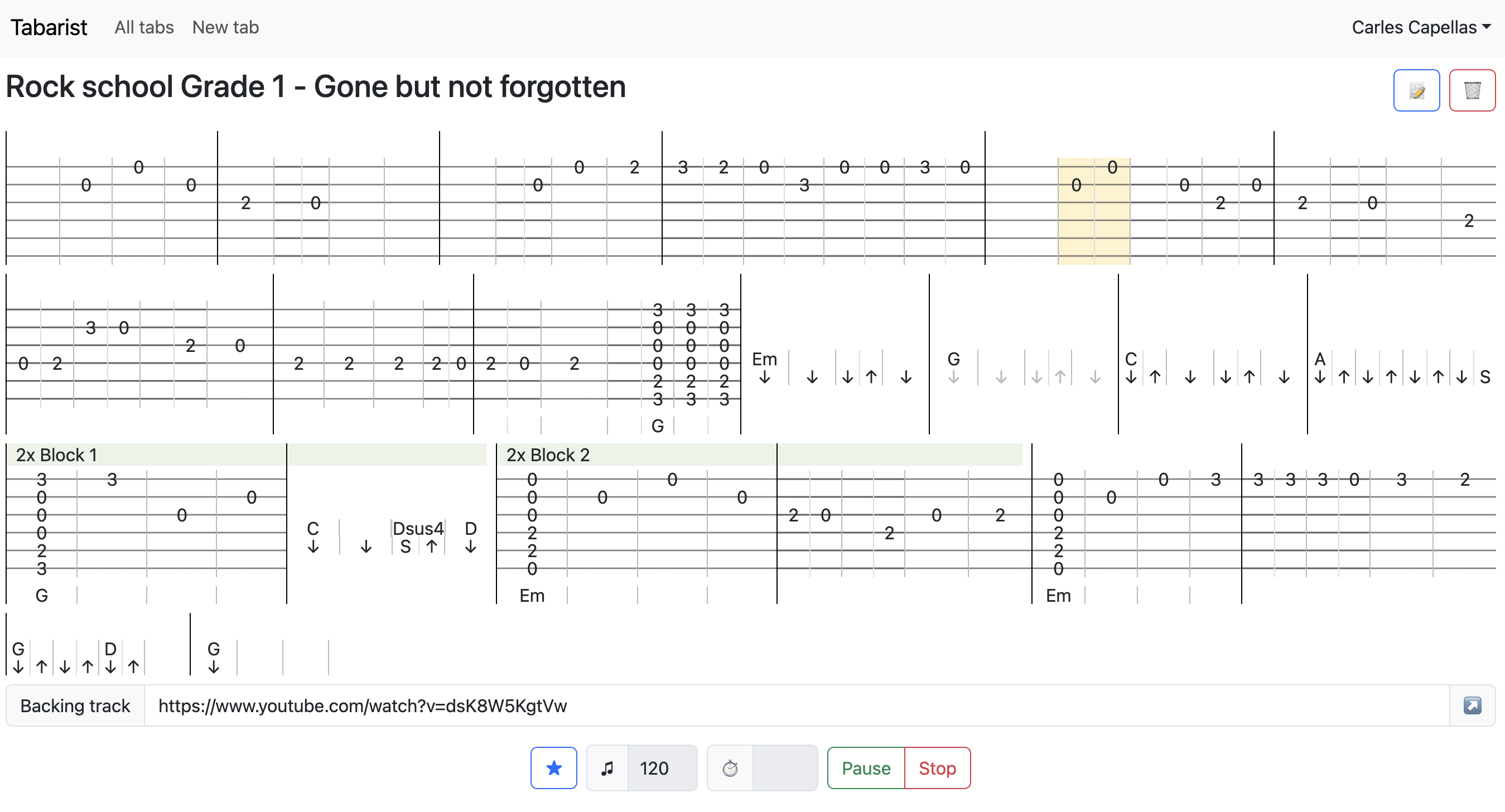The width and height of the screenshot is (1505, 812).
Task: Open backing track external link icon
Action: [1472, 705]
